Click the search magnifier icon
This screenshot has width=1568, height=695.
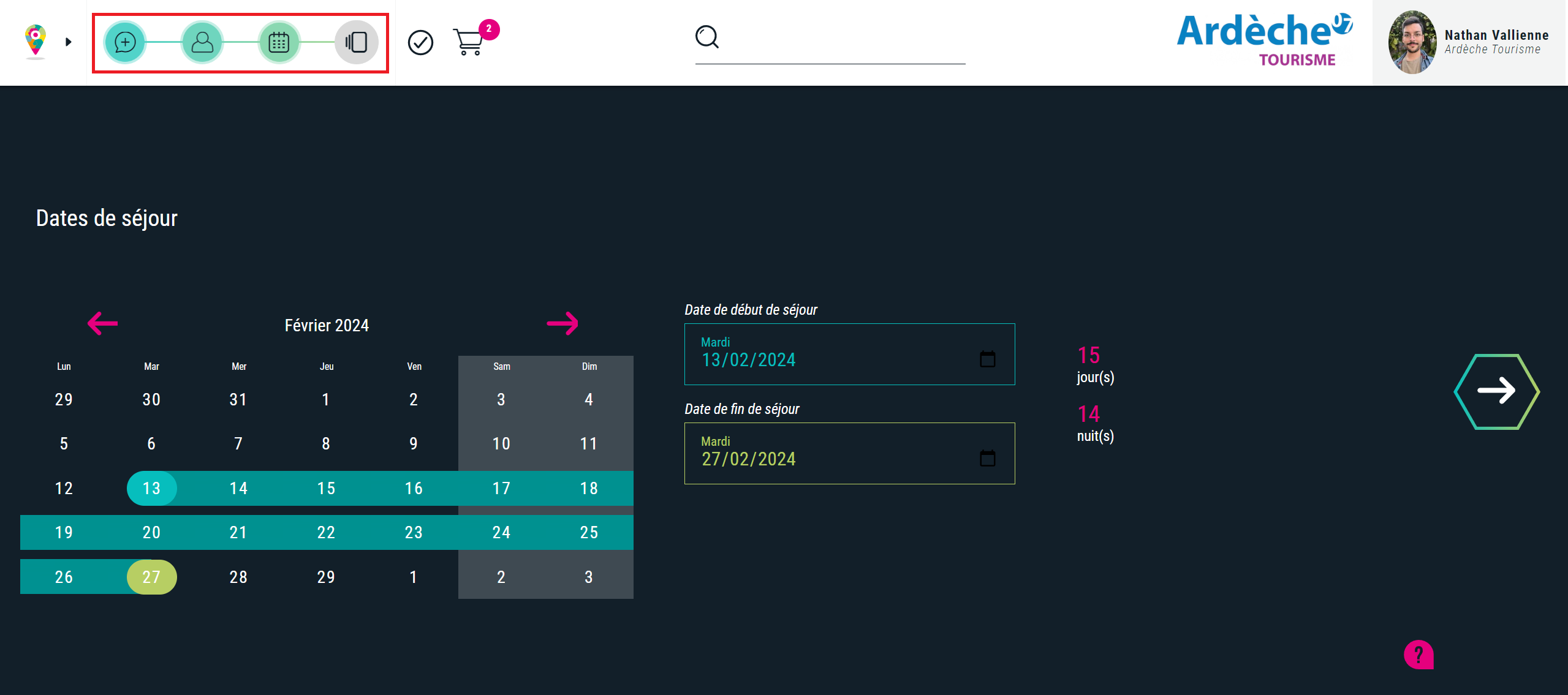click(x=706, y=37)
